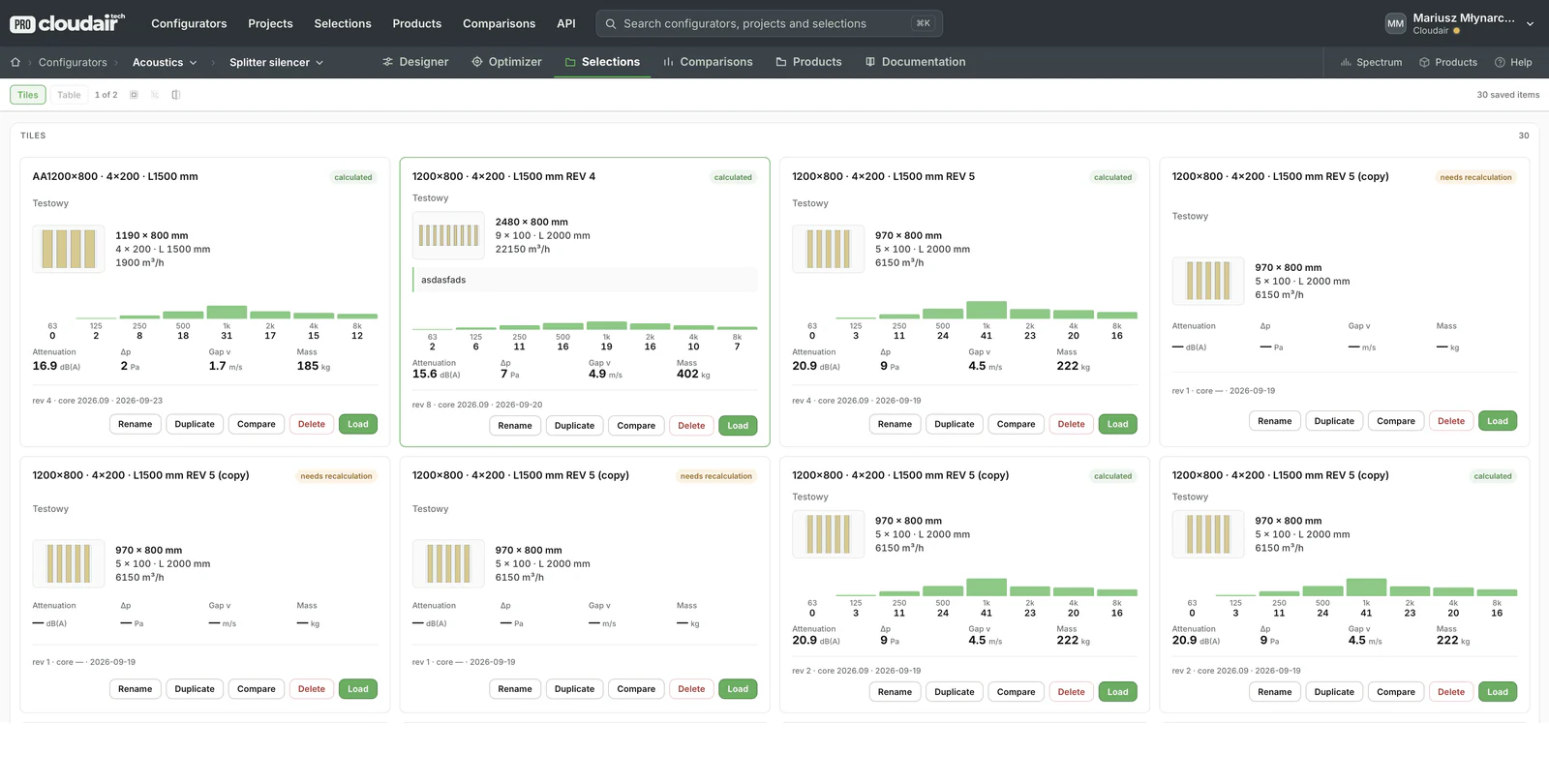Open the Documentation book icon tab
Screen dimensions: 1549x784
[x=870, y=62]
